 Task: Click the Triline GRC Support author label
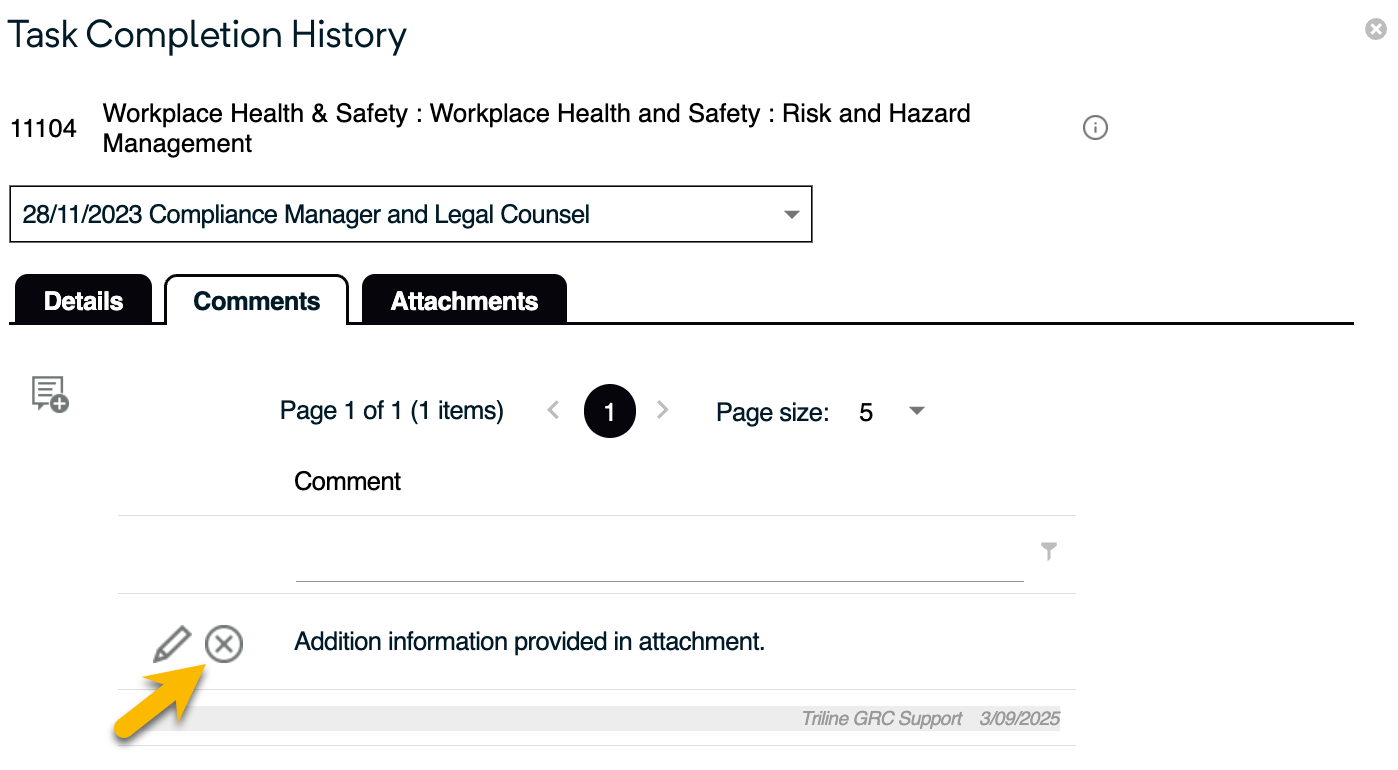pos(881,719)
